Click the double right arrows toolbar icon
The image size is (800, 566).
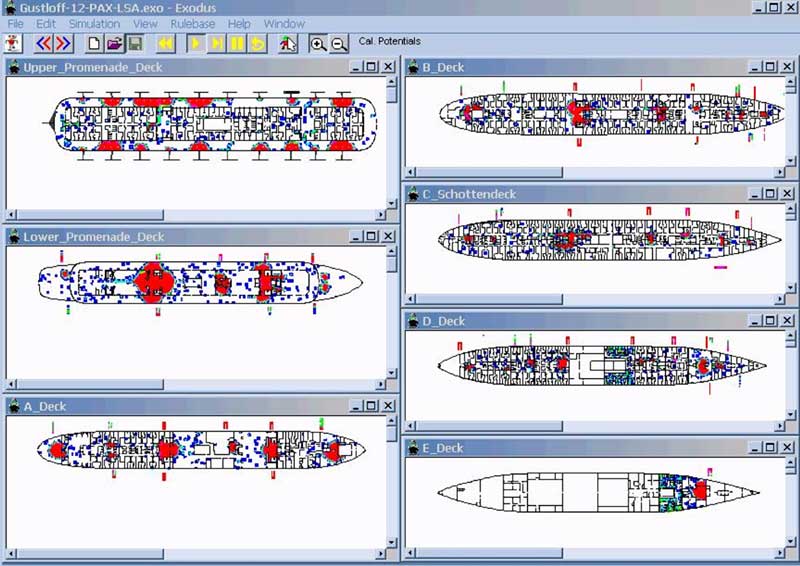[x=64, y=43]
